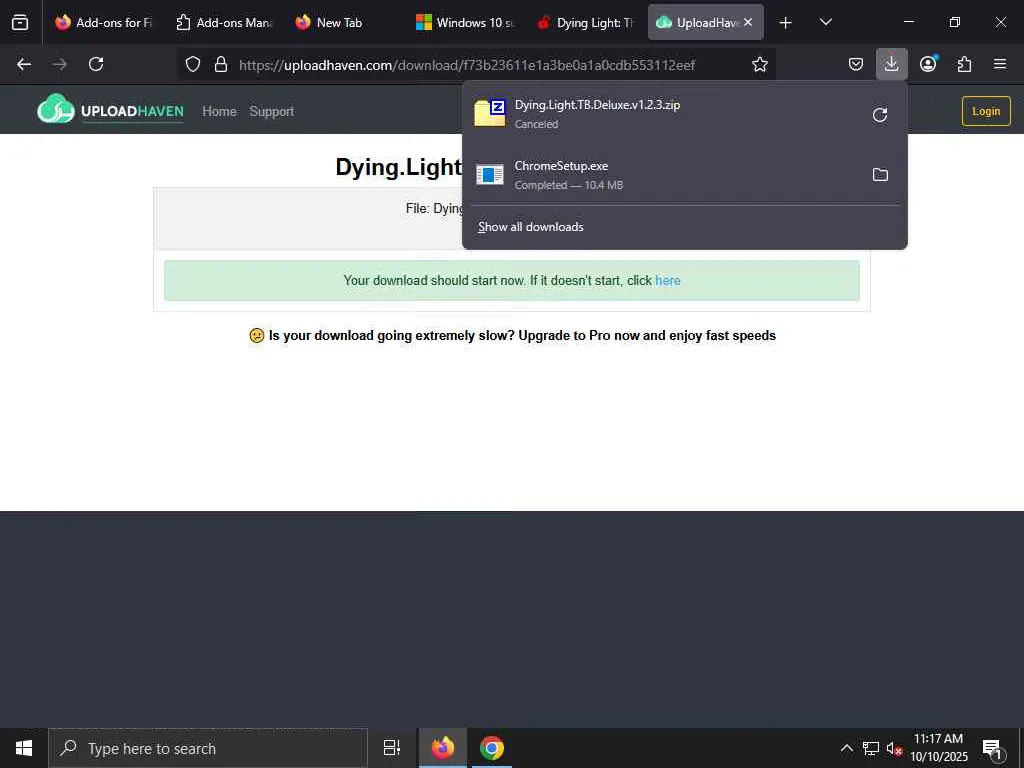Open notification center icon
This screenshot has height=768, width=1024.
[x=992, y=749]
